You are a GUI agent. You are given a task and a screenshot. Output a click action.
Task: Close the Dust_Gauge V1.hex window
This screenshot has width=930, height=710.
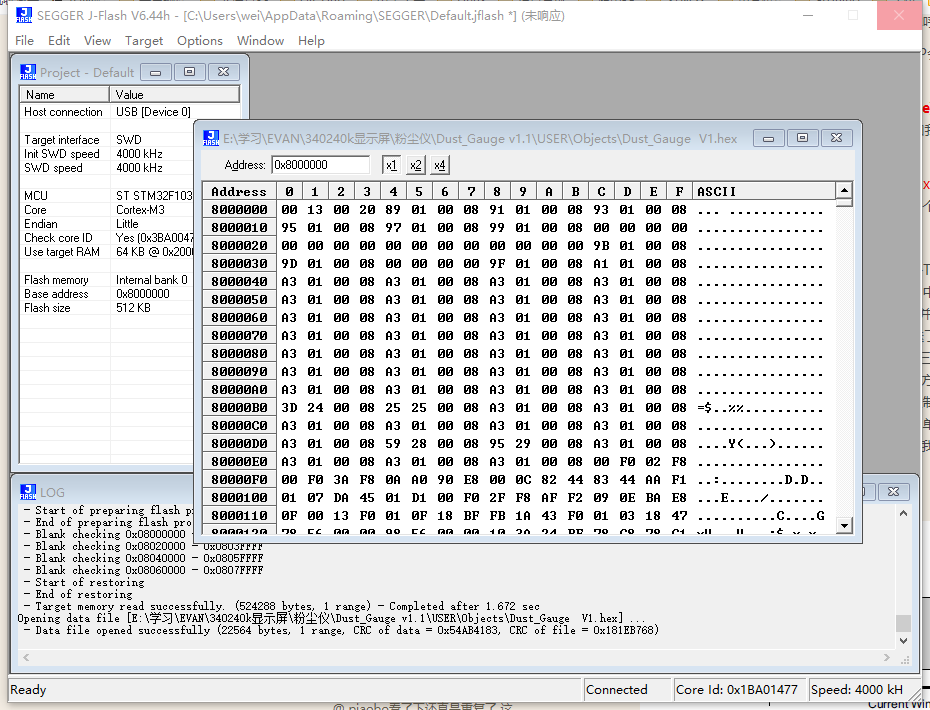click(836, 138)
